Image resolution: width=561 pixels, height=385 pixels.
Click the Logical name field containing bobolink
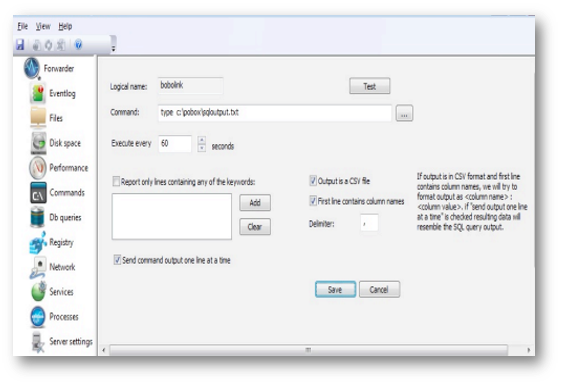click(x=191, y=86)
